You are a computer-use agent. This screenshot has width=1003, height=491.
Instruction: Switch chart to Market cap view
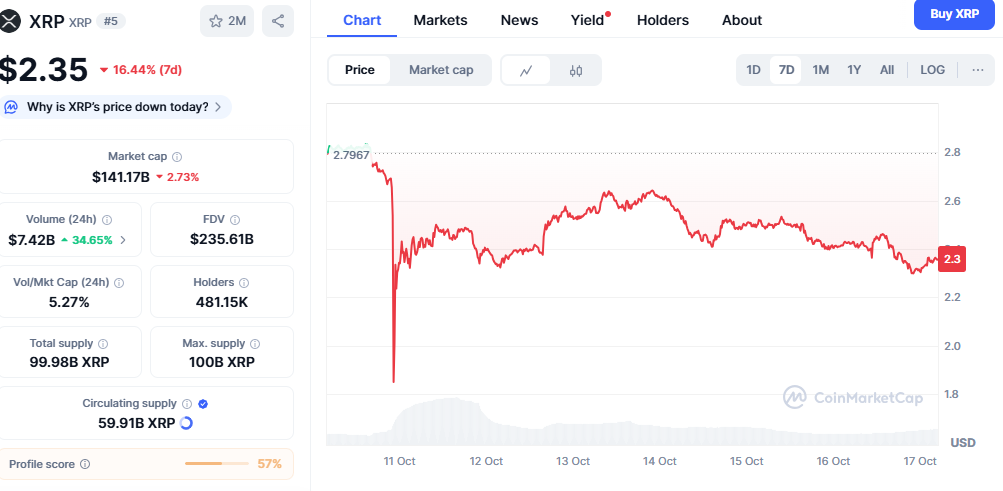coord(441,70)
